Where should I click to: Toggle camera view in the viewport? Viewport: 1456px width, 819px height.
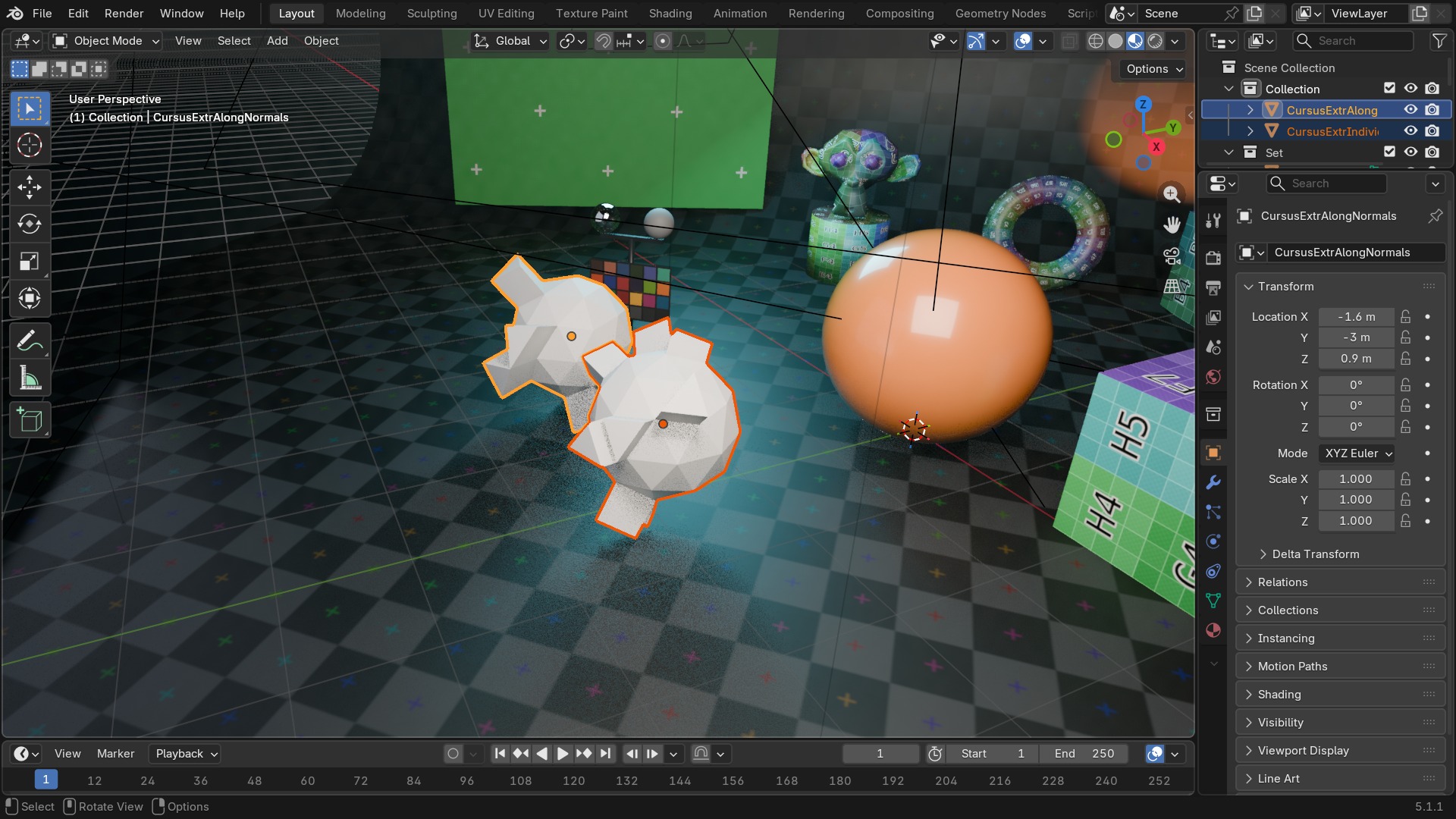pyautogui.click(x=1172, y=256)
